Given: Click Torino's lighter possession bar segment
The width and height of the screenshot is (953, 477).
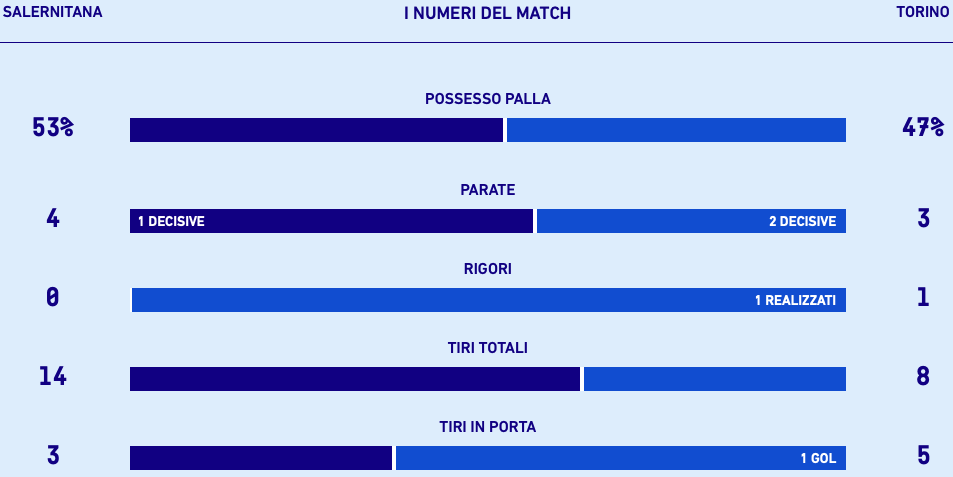Looking at the screenshot, I should 676,130.
